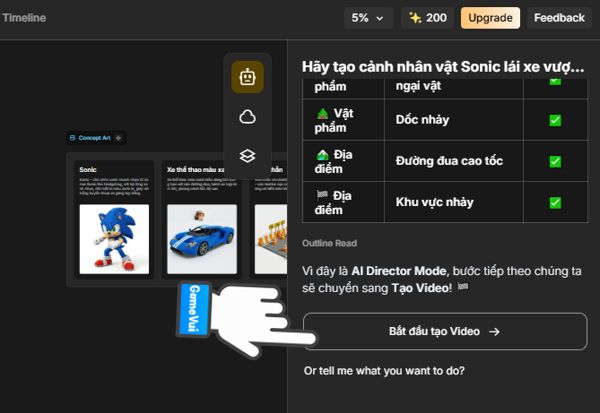Click the Xe thể thao màu xanh card title

point(196,170)
